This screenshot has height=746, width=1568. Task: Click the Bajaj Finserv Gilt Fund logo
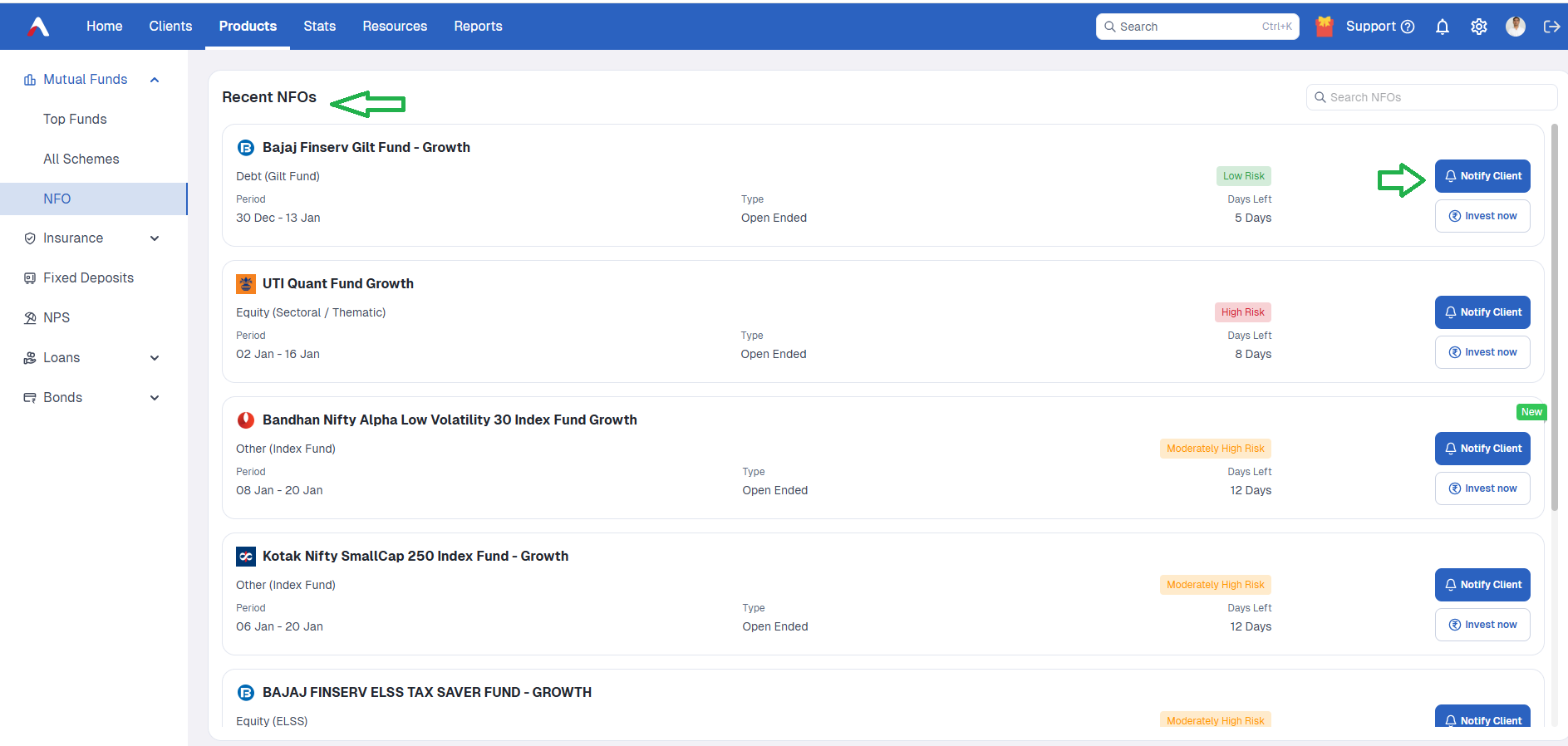point(246,148)
